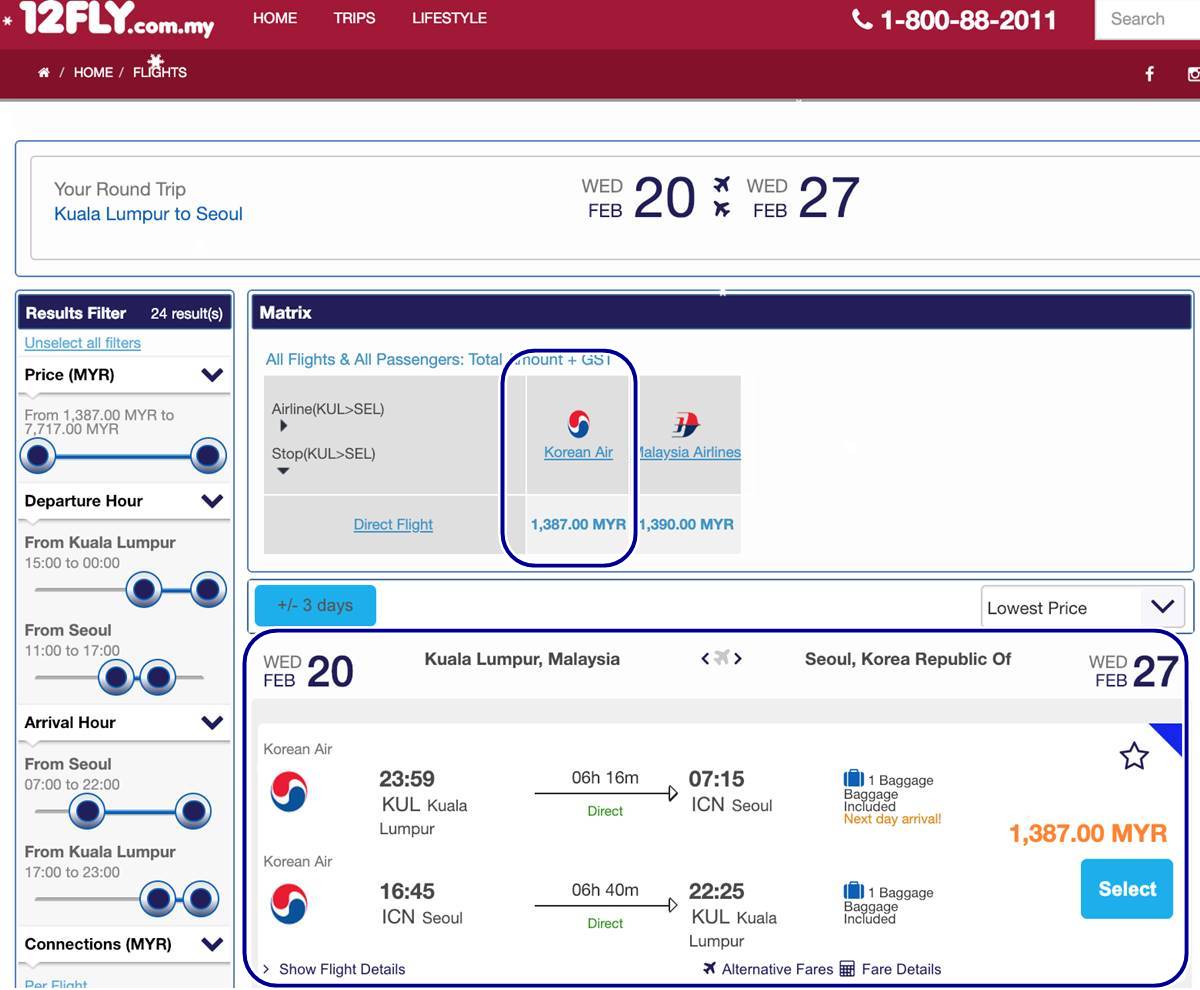Viewport: 1200px width, 990px height.
Task: Click the orange 1,387.00 MYR price
Action: pyautogui.click(x=1088, y=833)
